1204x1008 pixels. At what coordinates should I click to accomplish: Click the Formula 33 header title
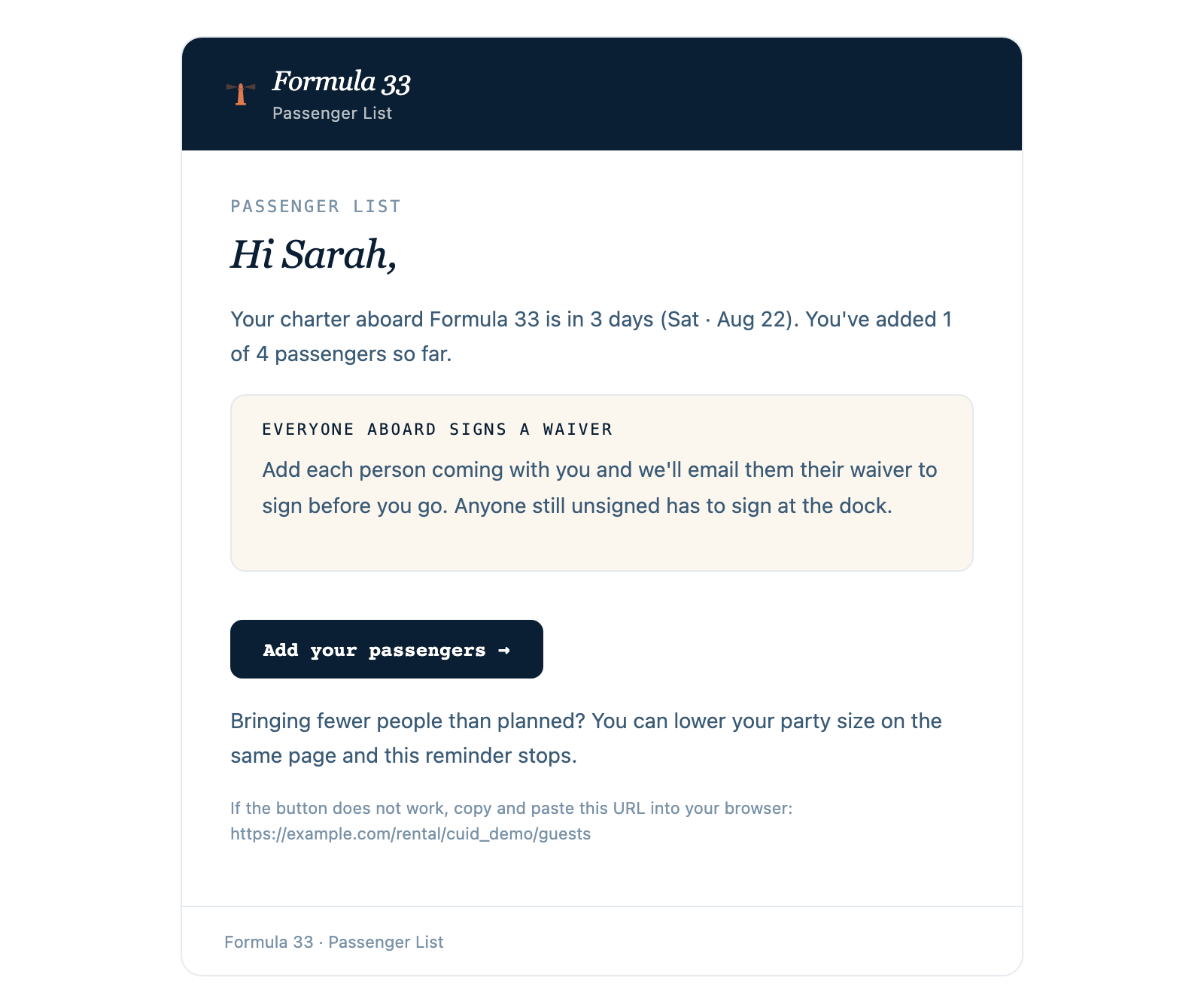342,81
